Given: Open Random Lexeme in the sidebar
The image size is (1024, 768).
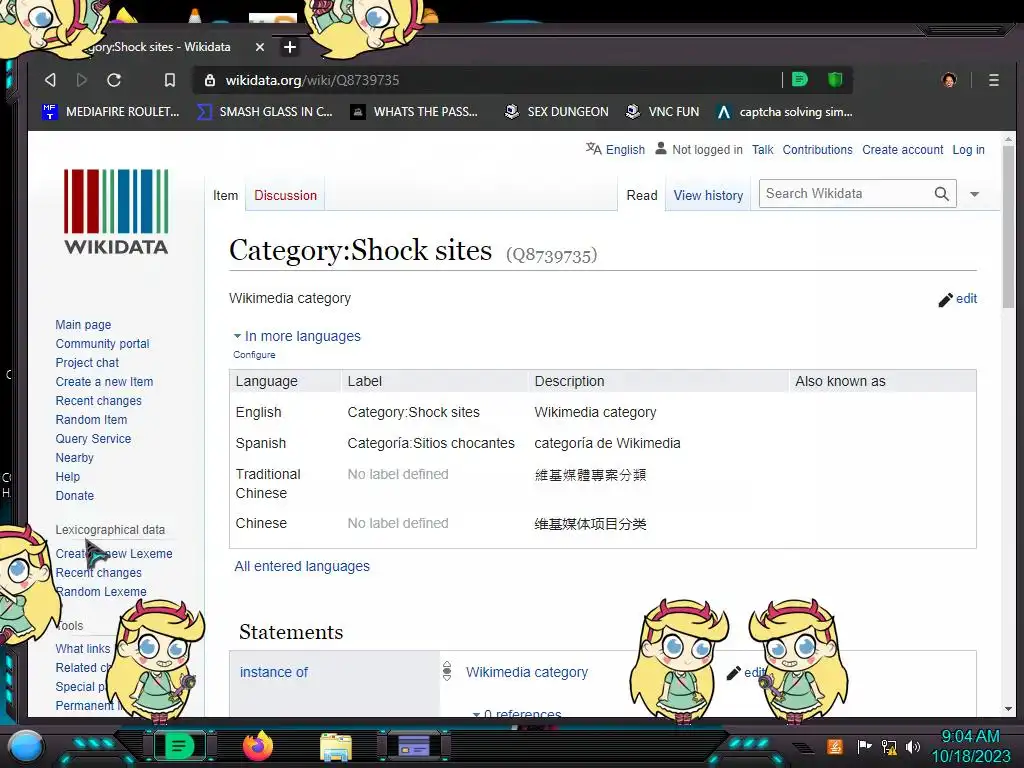Looking at the screenshot, I should (101, 591).
